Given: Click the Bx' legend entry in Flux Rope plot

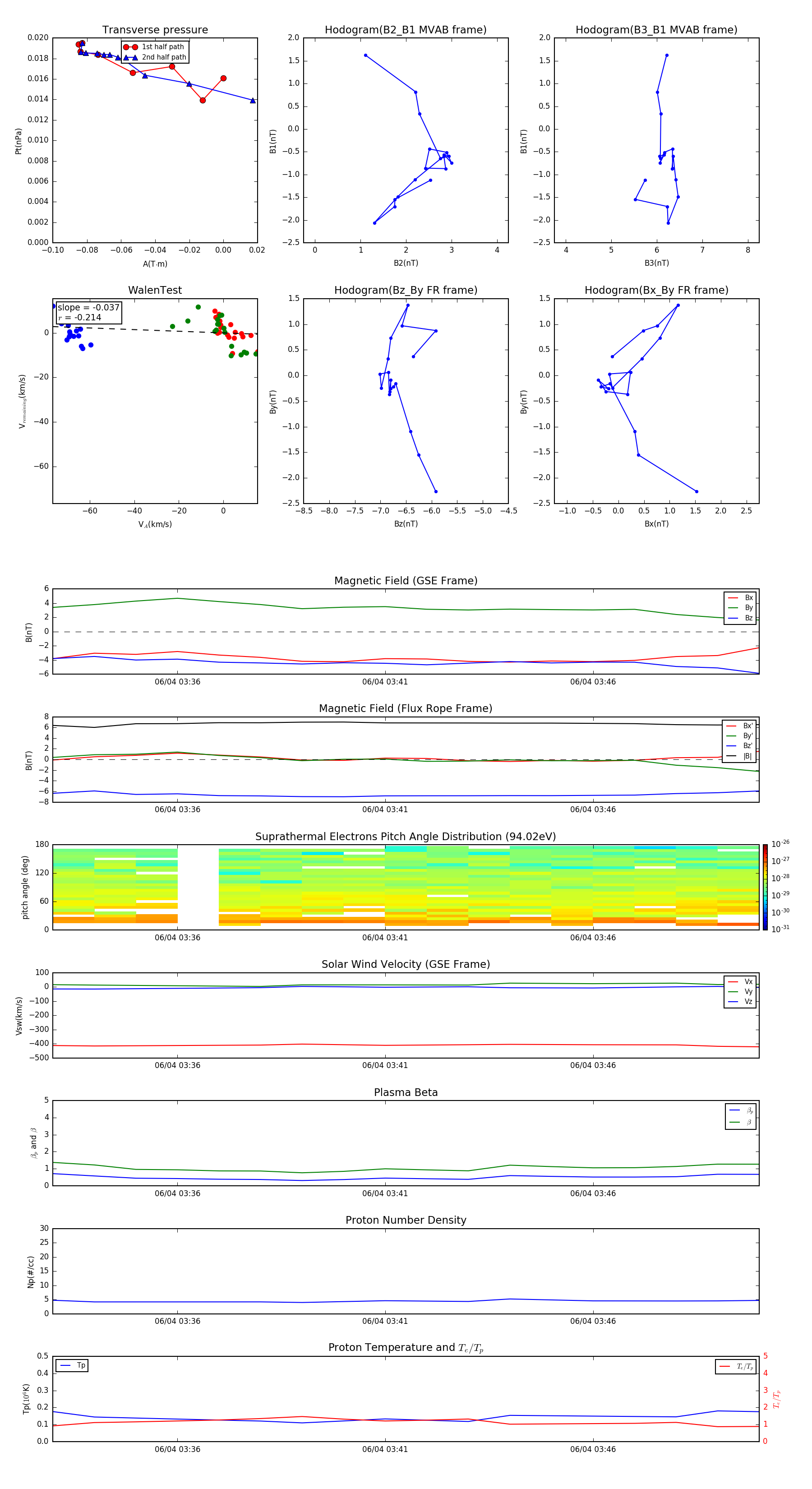Looking at the screenshot, I should click(x=740, y=726).
